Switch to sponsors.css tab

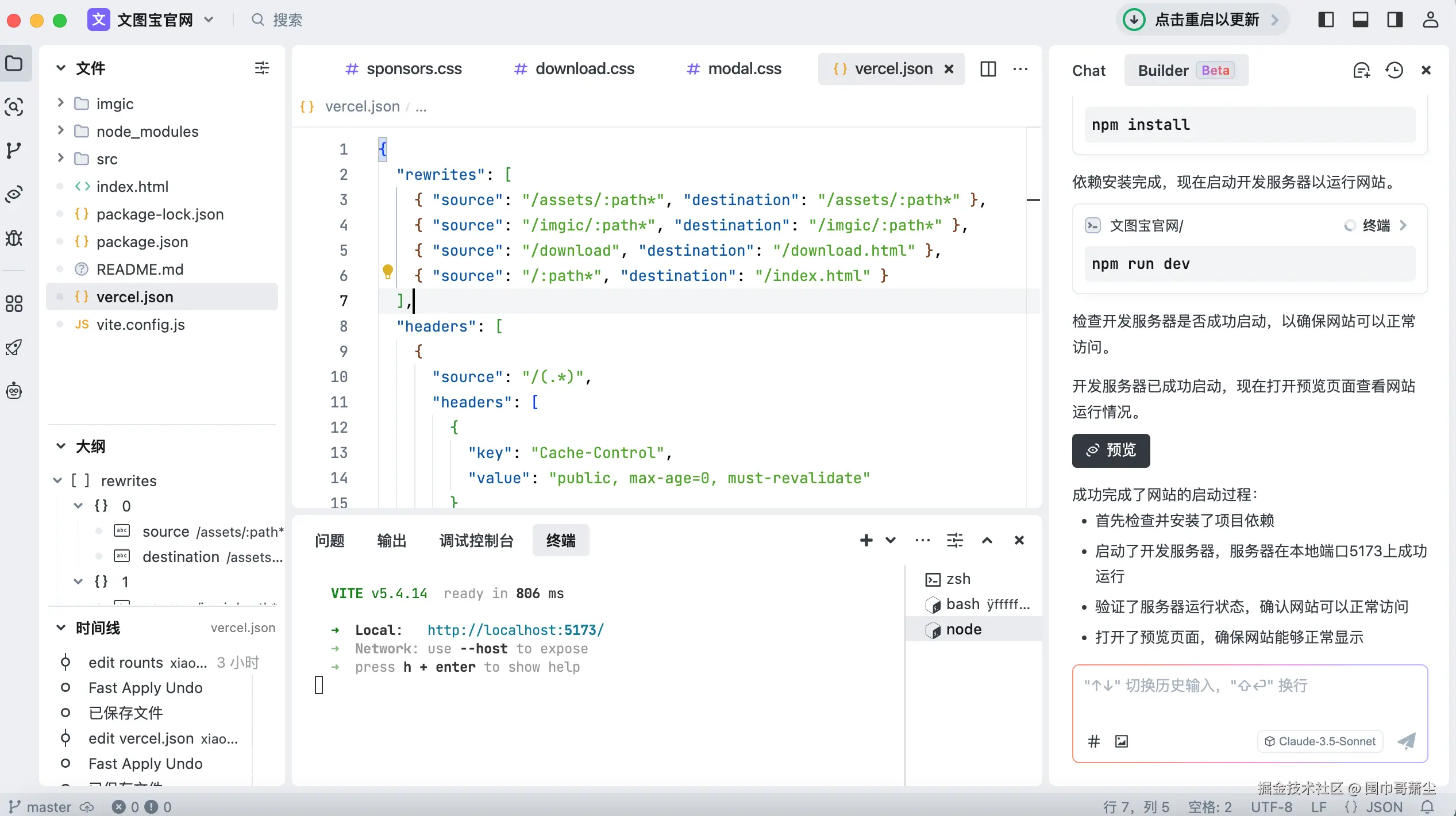(404, 69)
